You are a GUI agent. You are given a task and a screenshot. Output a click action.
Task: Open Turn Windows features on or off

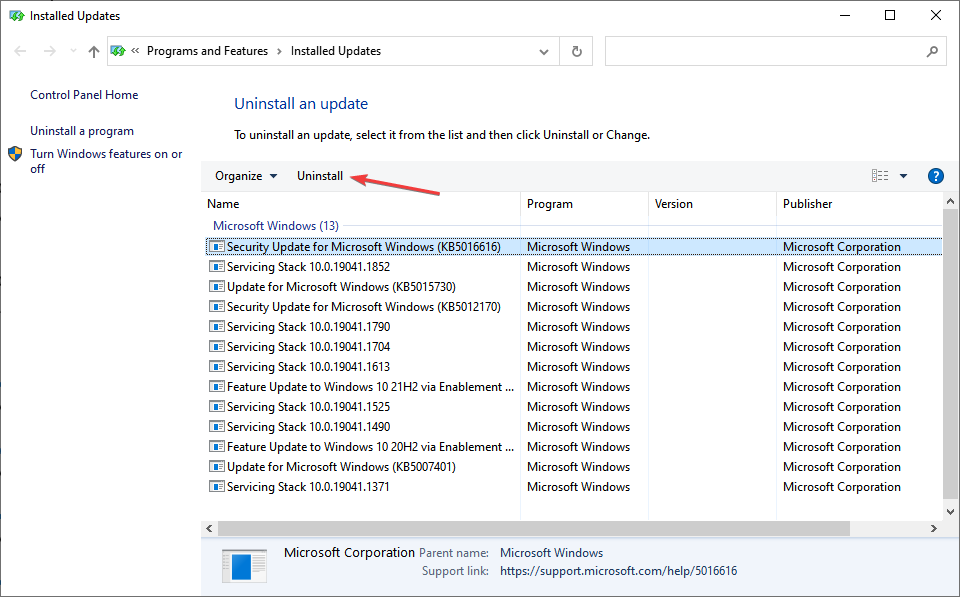click(x=106, y=161)
